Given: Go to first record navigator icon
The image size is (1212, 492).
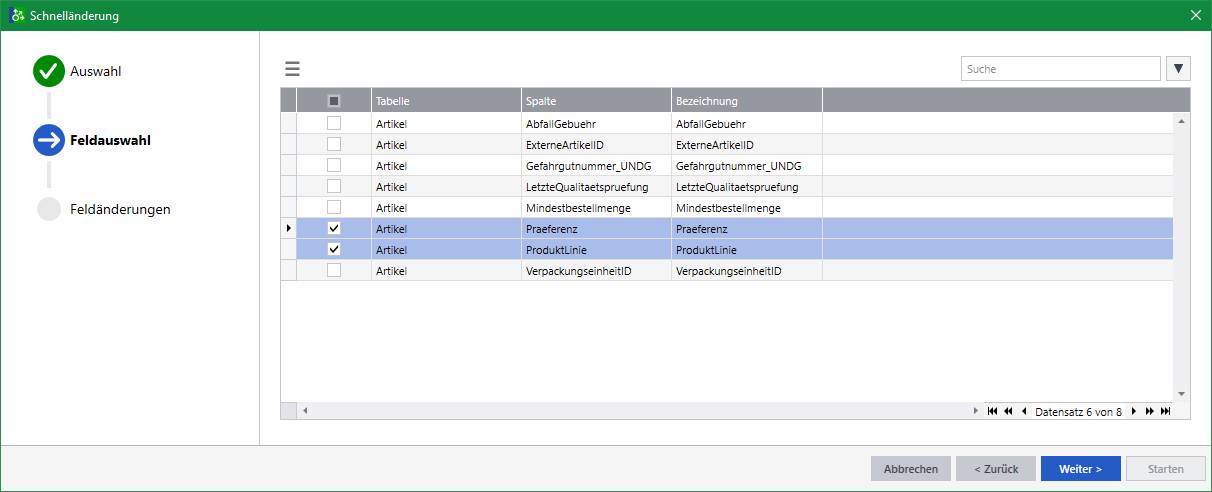Looking at the screenshot, I should point(992,411).
